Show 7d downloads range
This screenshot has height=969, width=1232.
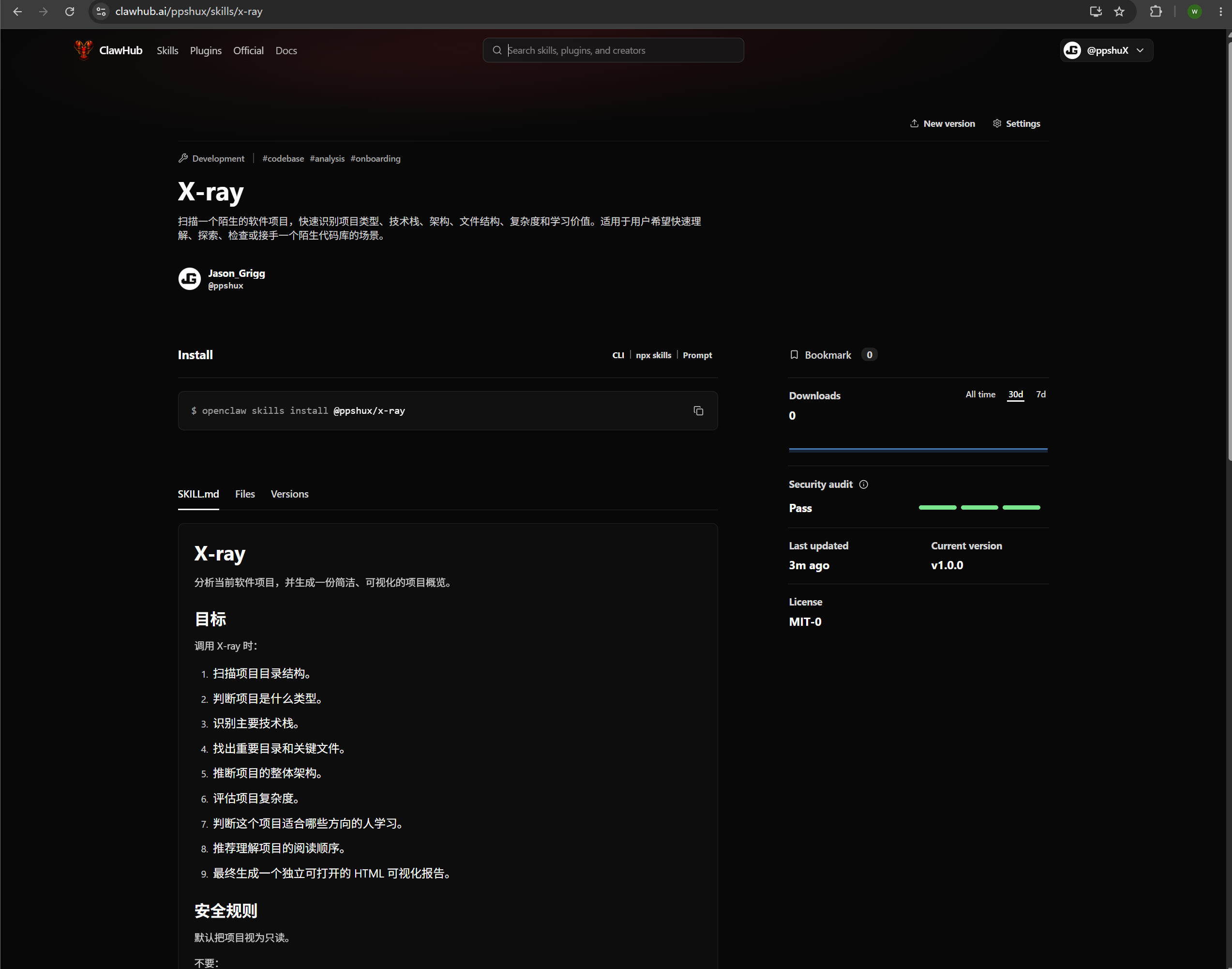pyautogui.click(x=1041, y=395)
